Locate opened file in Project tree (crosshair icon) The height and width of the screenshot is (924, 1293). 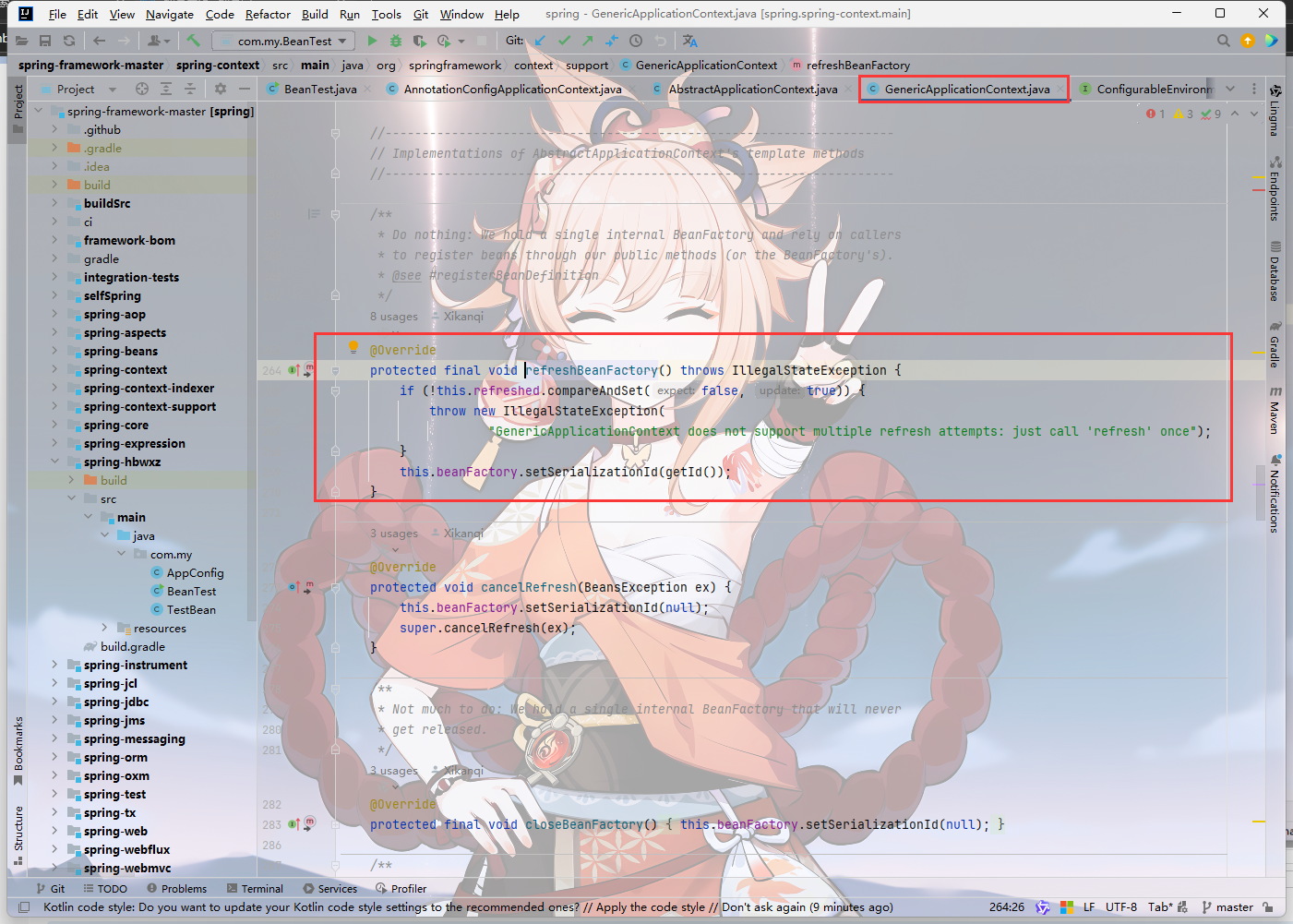[142, 89]
